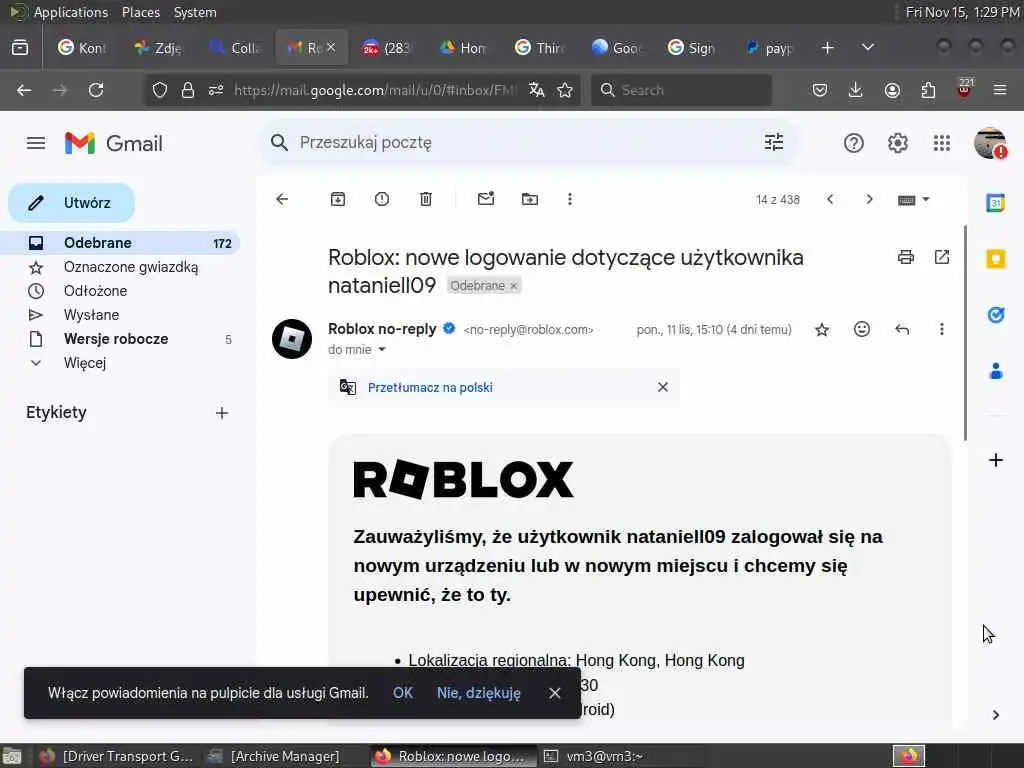This screenshot has width=1024, height=768.
Task: Open the Odłożone snoozed folder
Action: [x=95, y=291]
